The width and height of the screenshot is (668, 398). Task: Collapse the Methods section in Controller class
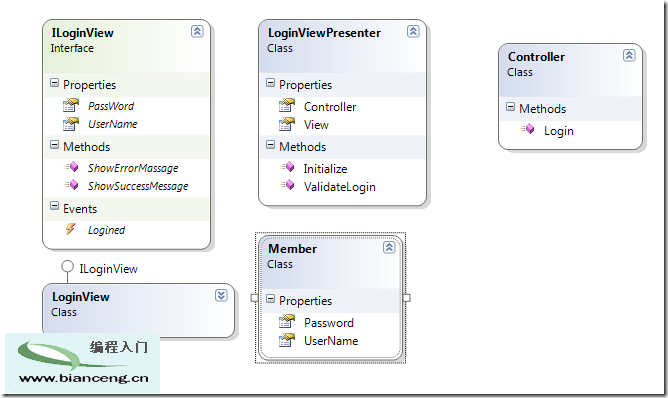(510, 107)
